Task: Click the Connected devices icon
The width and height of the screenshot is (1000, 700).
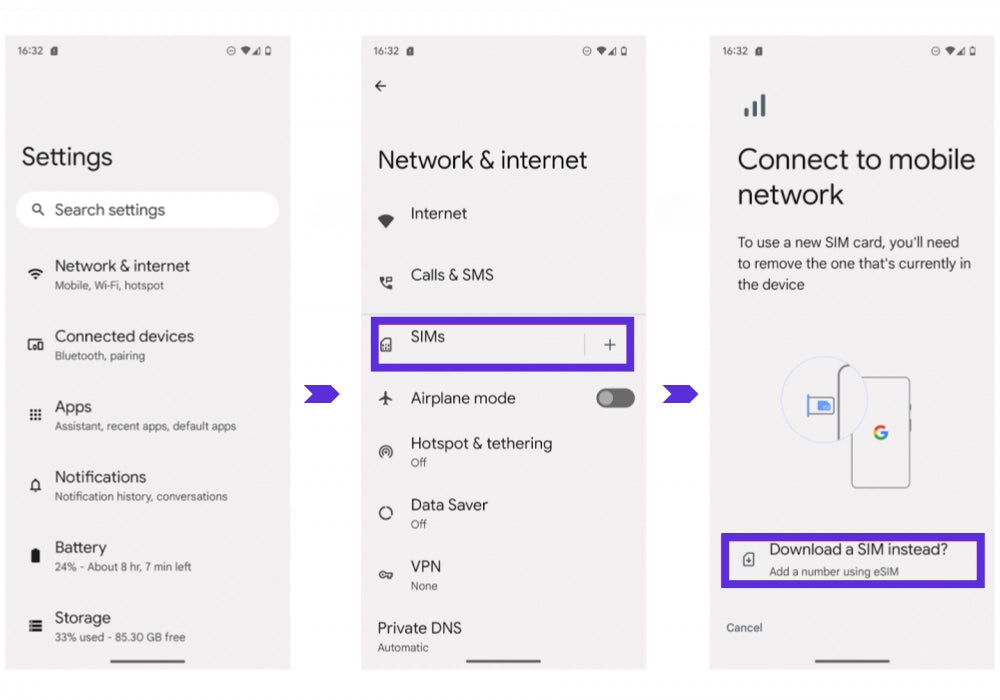Action: 36,345
